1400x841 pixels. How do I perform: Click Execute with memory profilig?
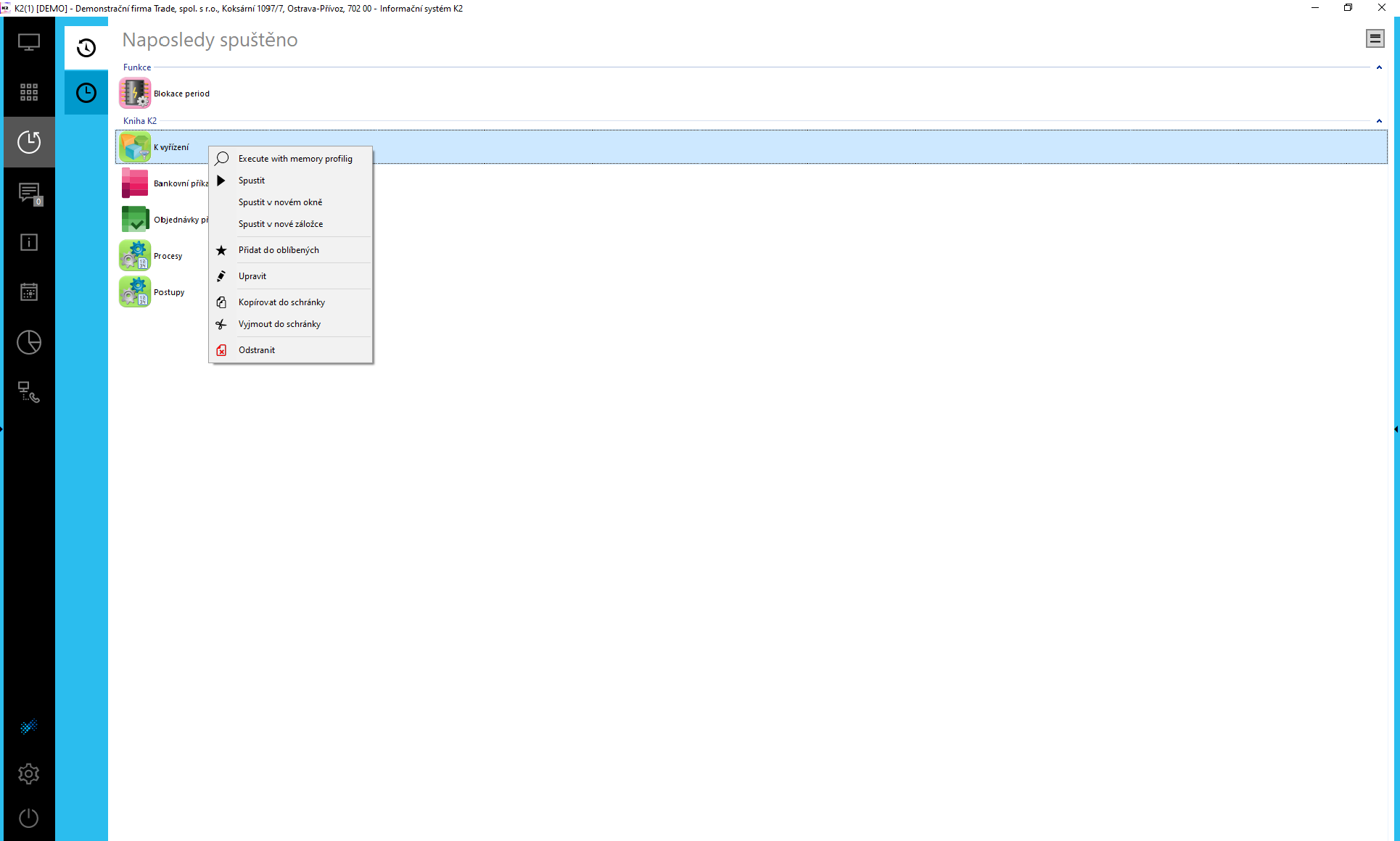click(295, 159)
